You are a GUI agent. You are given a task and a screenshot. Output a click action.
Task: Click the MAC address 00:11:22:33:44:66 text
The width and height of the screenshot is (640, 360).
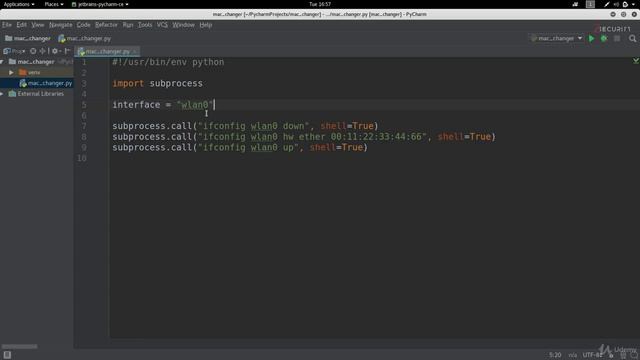coord(376,137)
